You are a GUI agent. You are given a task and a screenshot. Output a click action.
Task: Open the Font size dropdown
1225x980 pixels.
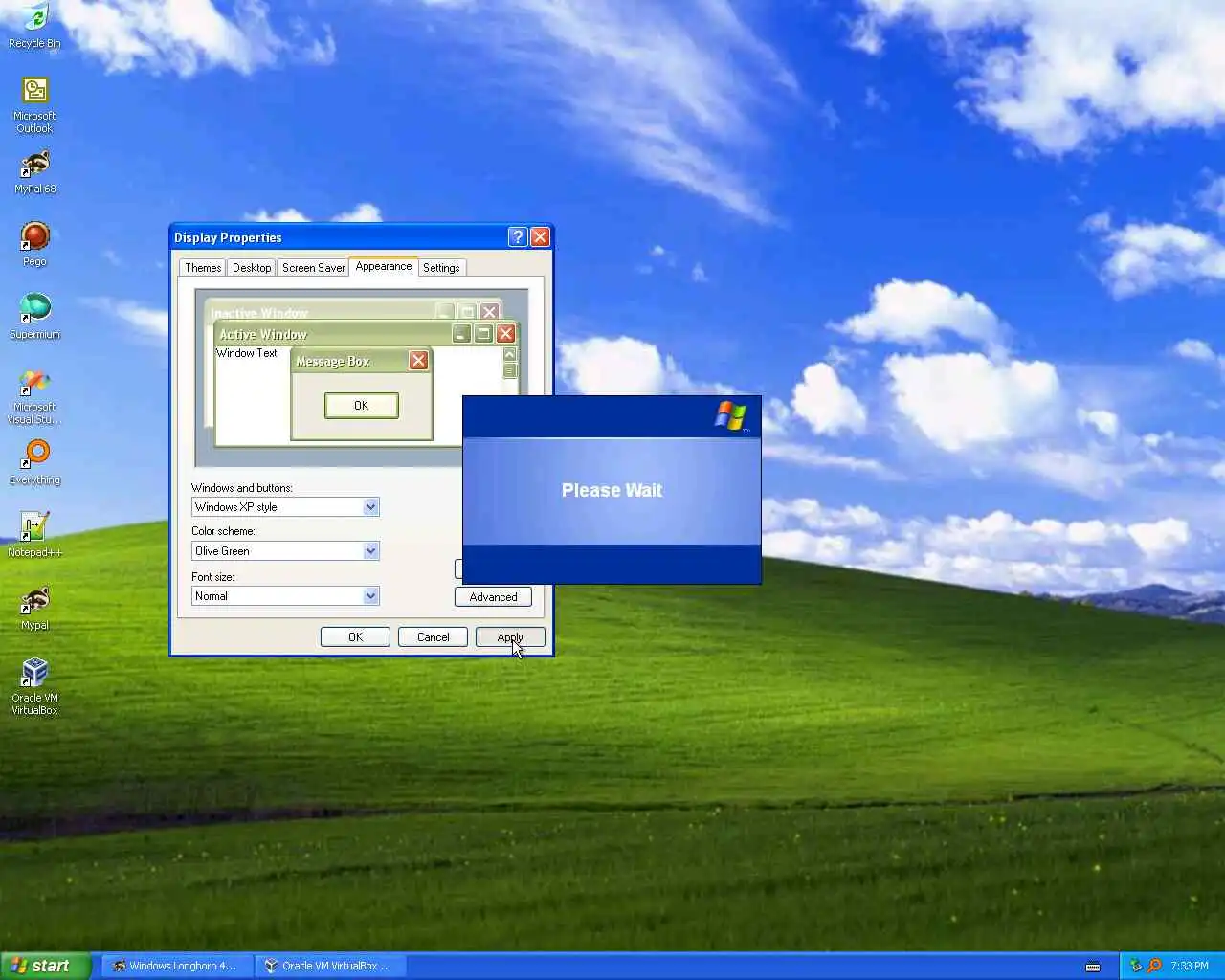[370, 596]
